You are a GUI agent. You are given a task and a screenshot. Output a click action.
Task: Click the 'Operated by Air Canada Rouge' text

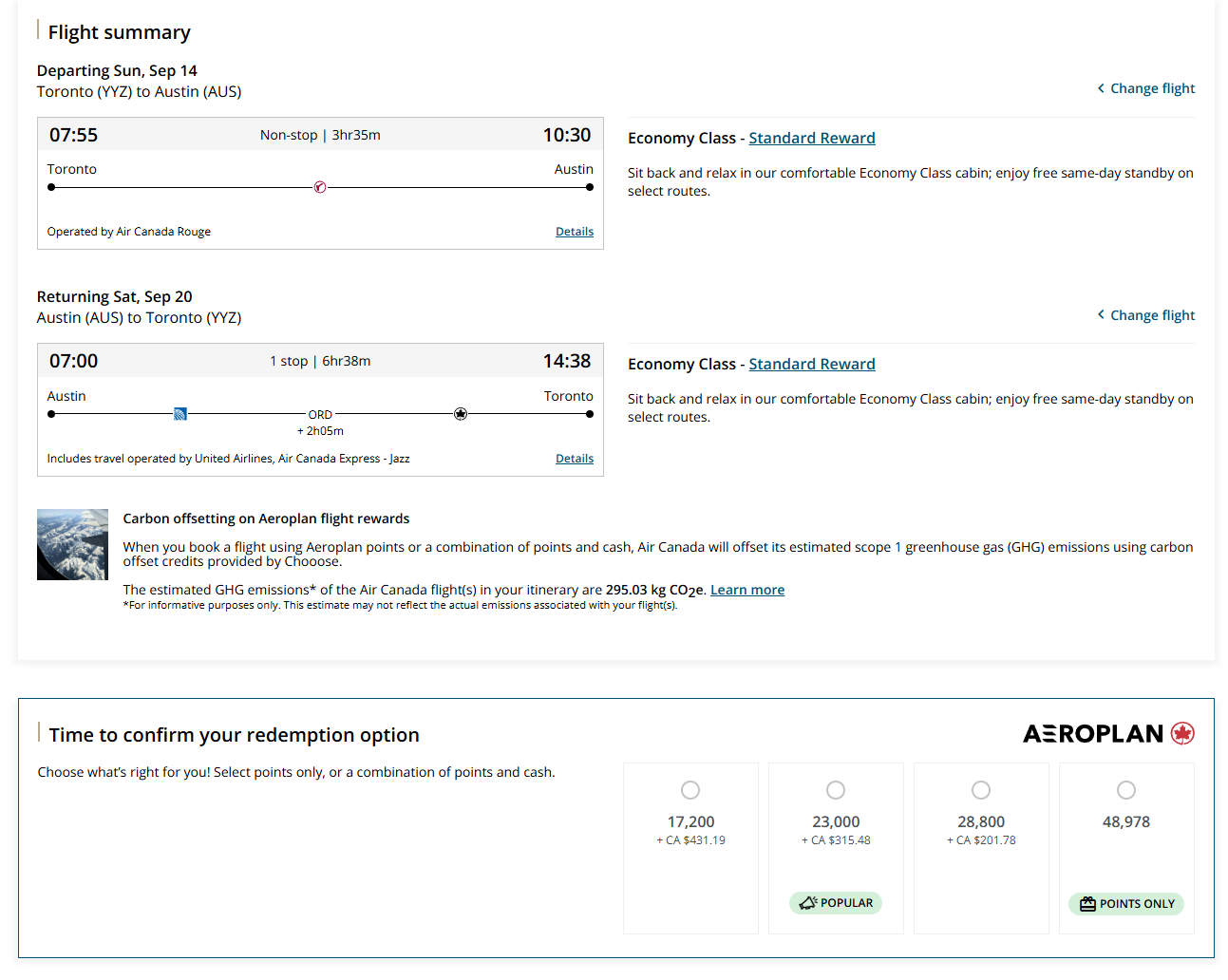pos(129,232)
